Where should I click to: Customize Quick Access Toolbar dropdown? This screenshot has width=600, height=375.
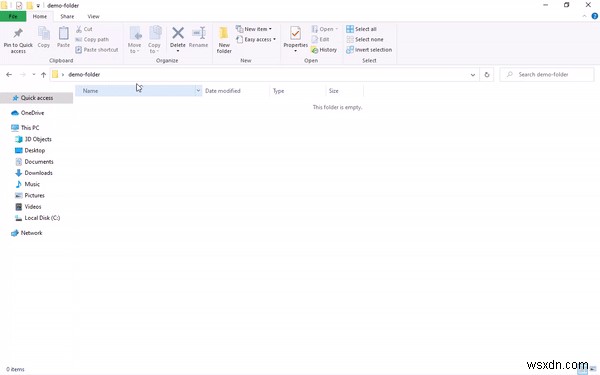point(38,6)
